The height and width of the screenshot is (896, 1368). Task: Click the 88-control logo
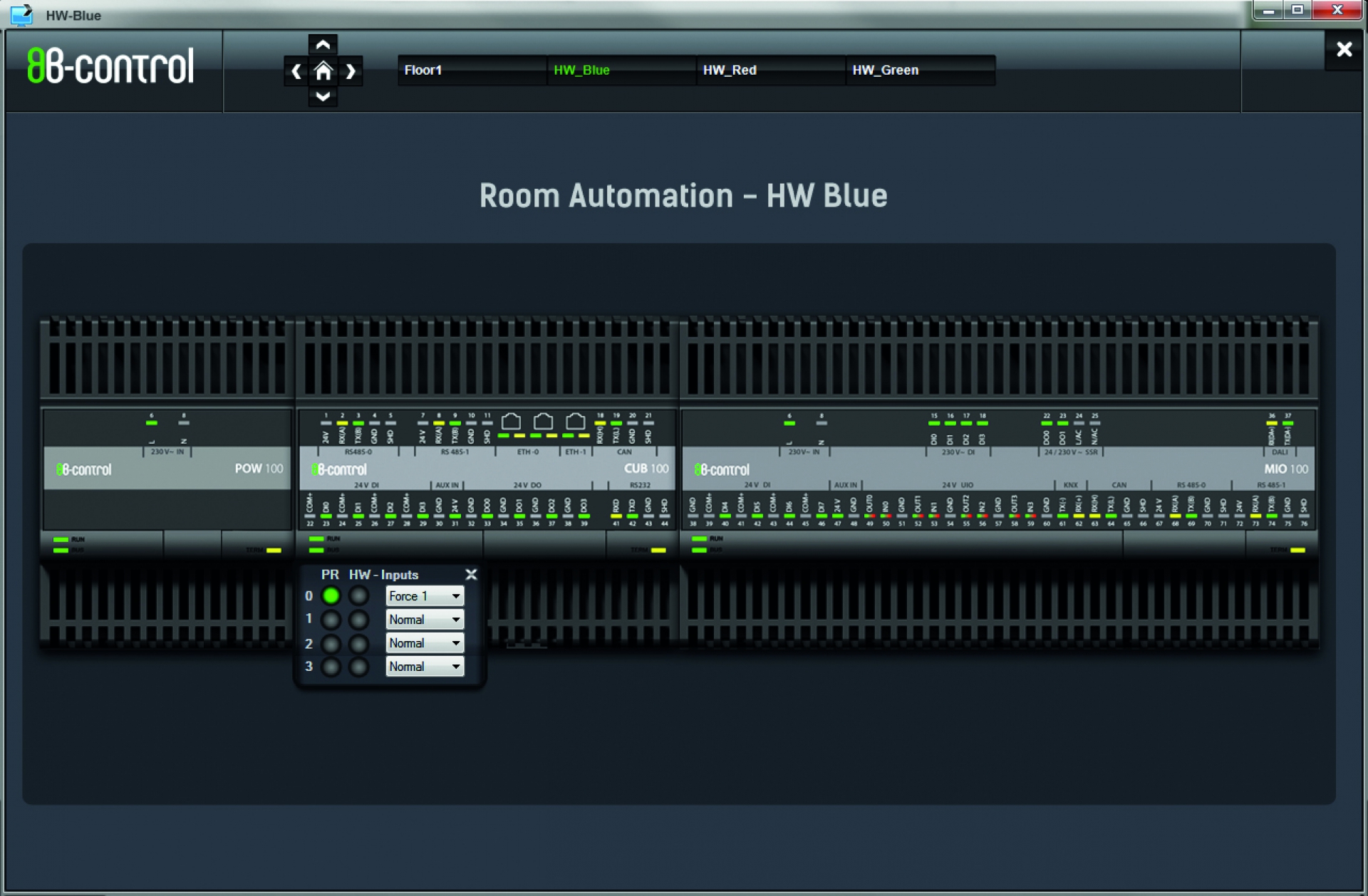pyautogui.click(x=110, y=66)
